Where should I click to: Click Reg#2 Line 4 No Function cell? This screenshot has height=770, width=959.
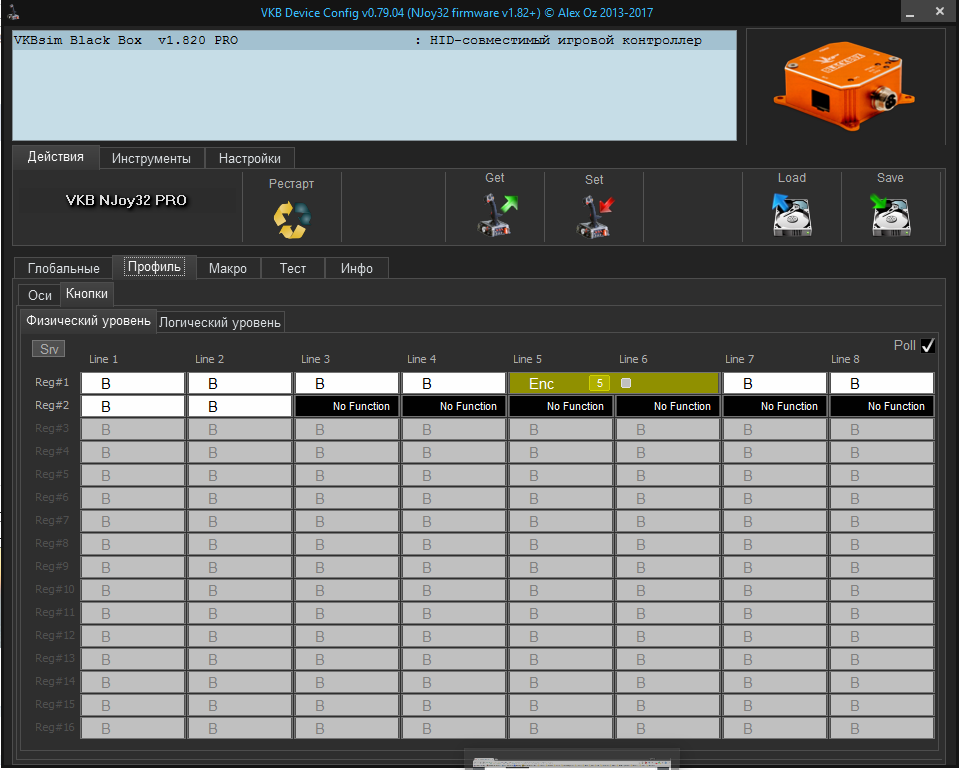pyautogui.click(x=454, y=406)
